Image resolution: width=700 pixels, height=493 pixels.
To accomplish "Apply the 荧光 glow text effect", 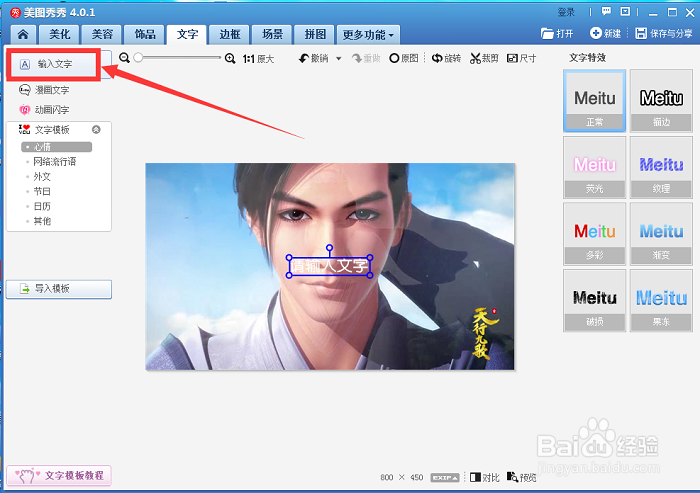I will click(595, 167).
